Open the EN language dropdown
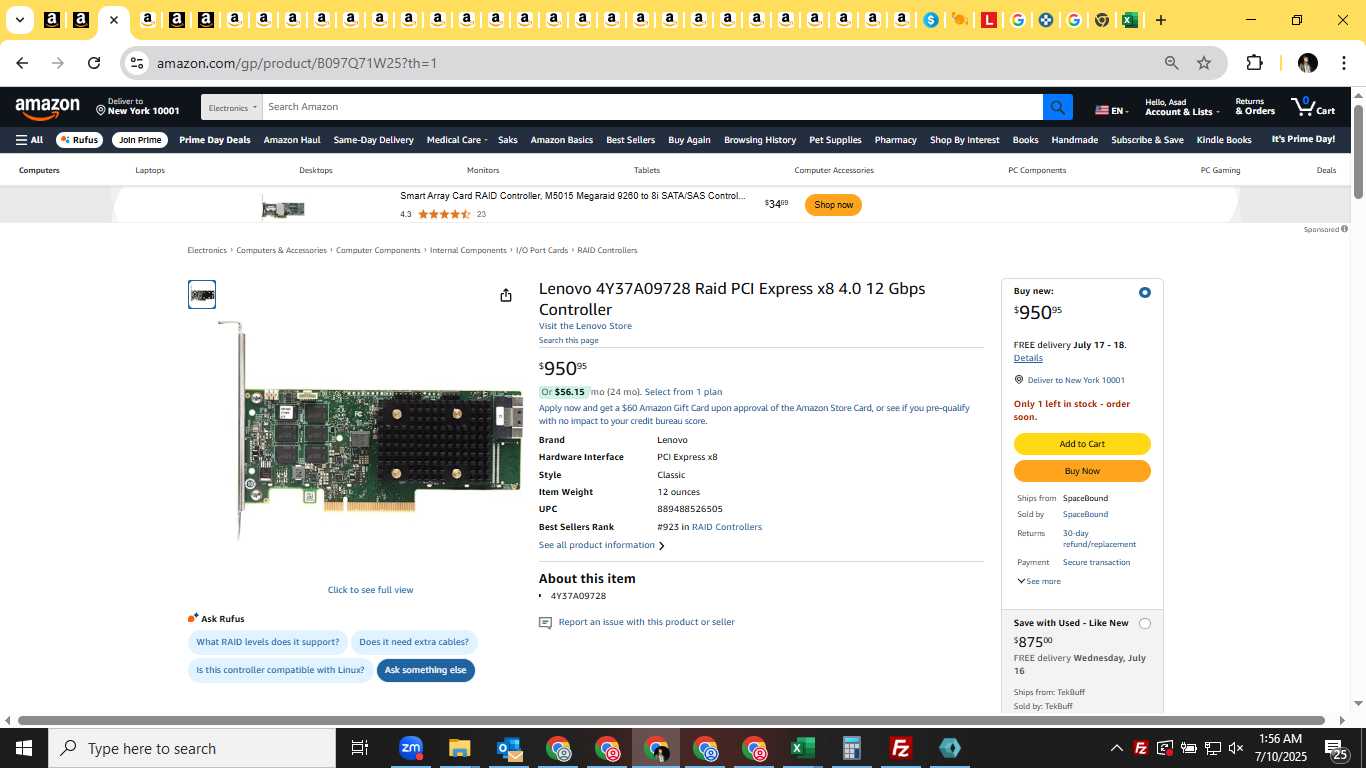Viewport: 1366px width, 768px height. (1112, 110)
